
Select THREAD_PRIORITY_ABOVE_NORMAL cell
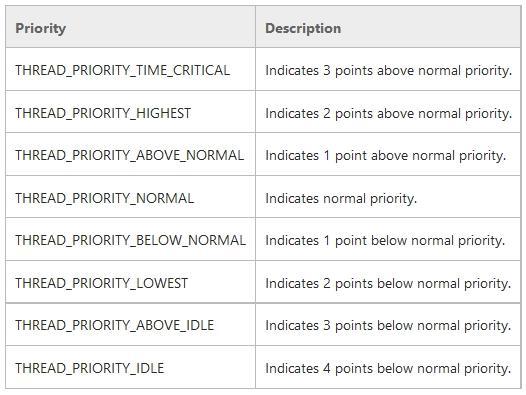pyautogui.click(x=129, y=155)
